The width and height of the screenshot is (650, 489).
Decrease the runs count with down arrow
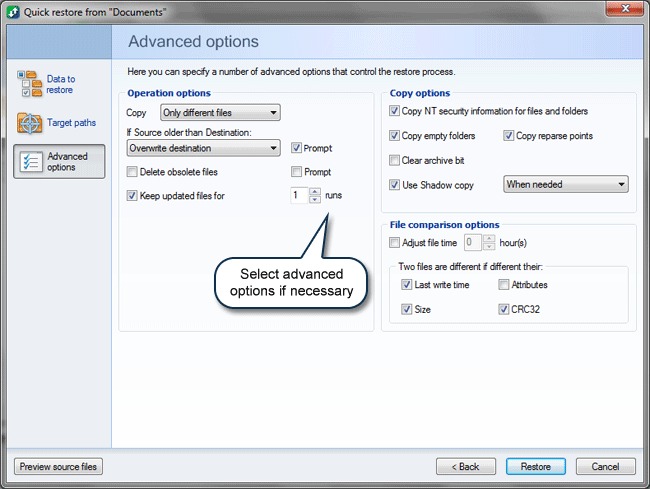pyautogui.click(x=315, y=199)
